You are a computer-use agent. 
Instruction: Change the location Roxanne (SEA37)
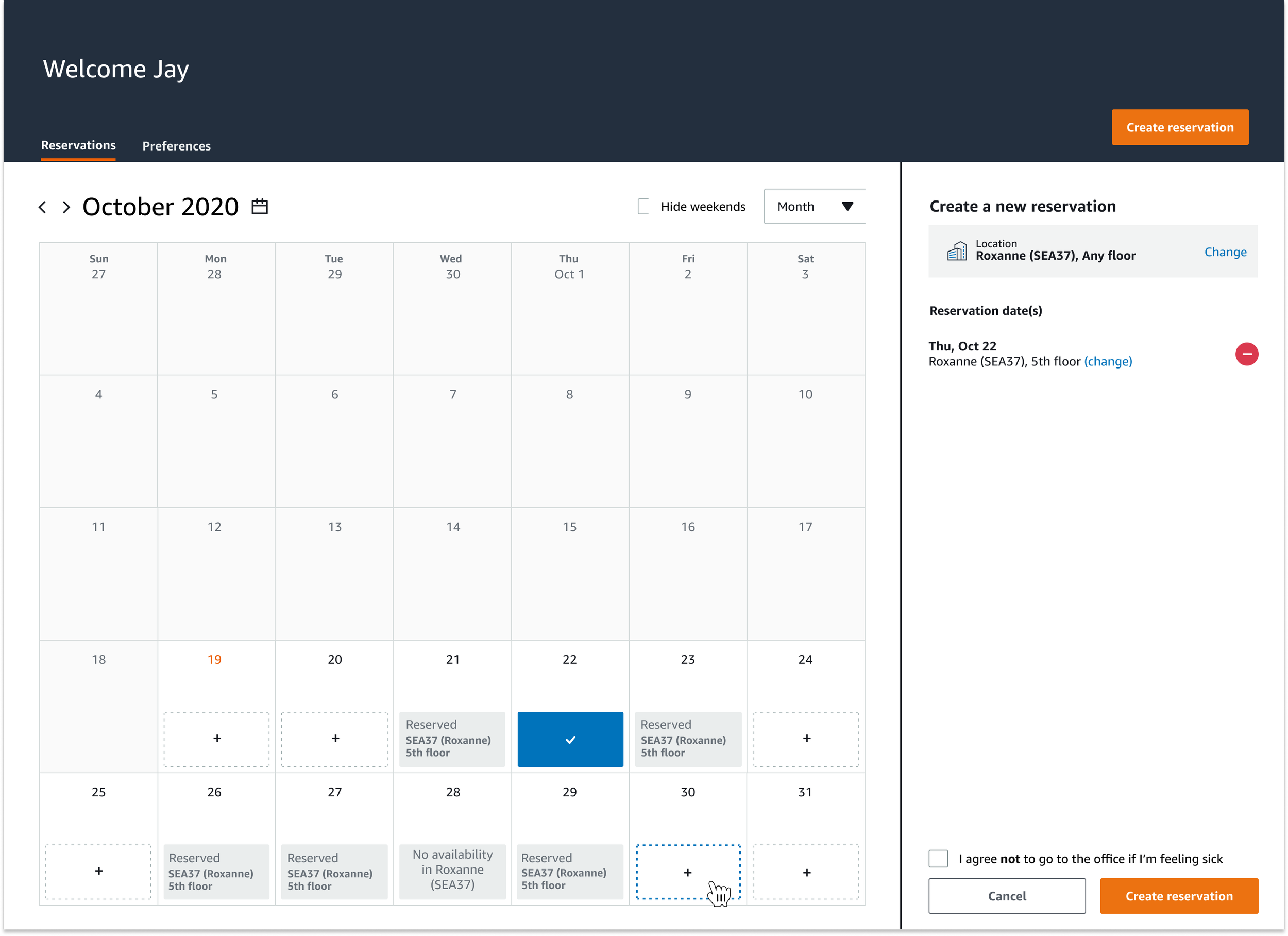pyautogui.click(x=1225, y=252)
